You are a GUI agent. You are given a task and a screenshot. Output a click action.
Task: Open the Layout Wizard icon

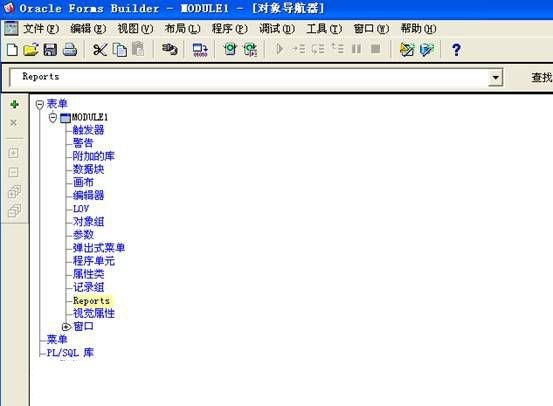tap(427, 50)
